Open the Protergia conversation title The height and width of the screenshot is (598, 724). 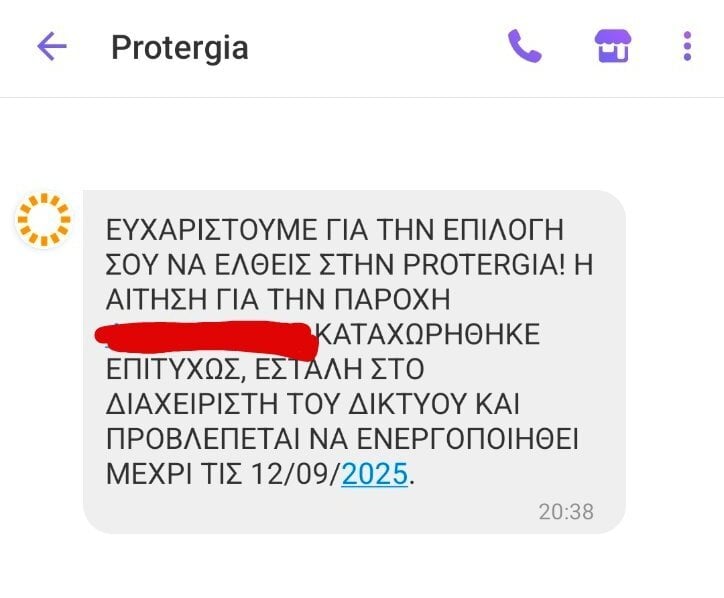tap(180, 47)
